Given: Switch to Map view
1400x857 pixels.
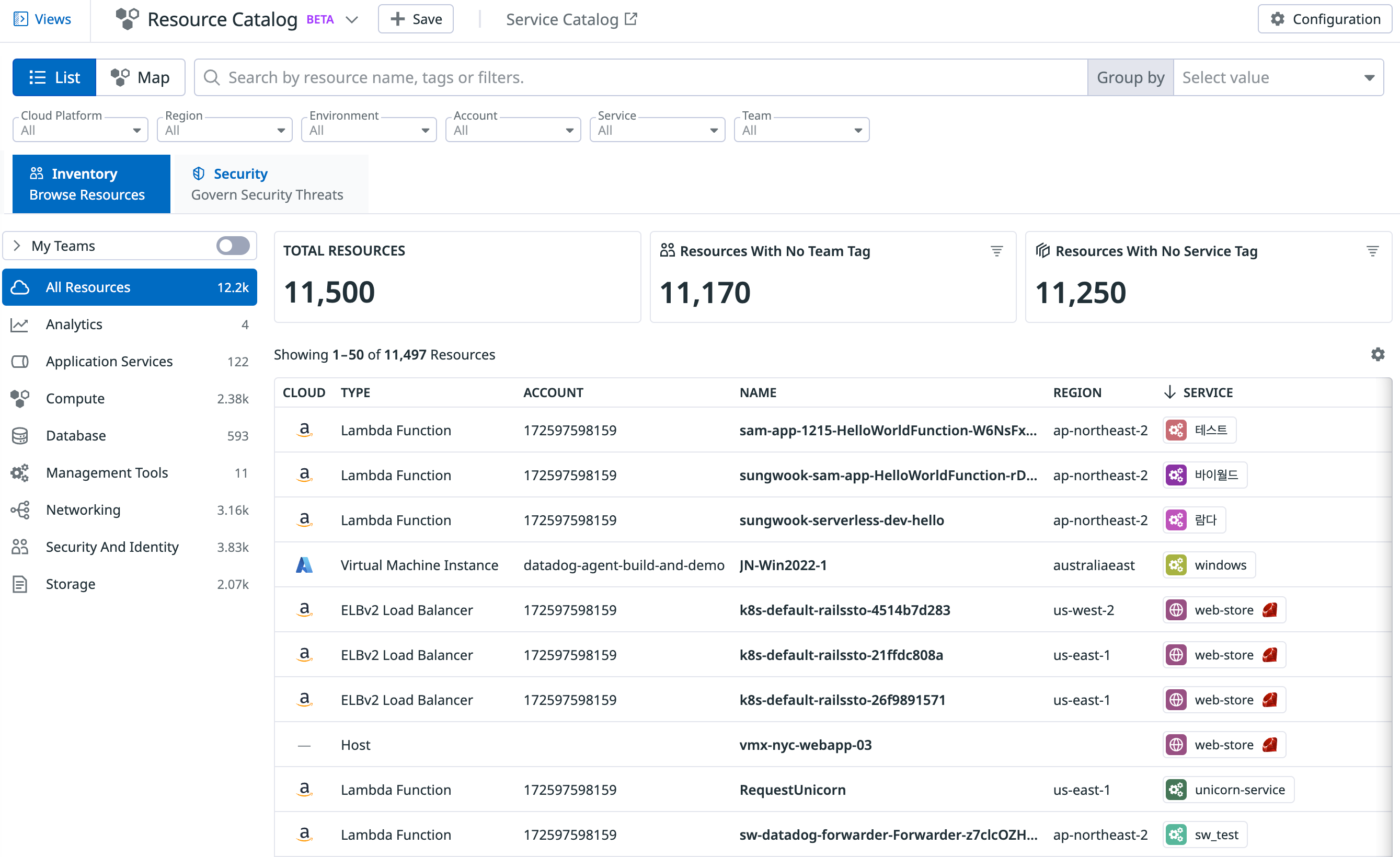Looking at the screenshot, I should pos(140,77).
